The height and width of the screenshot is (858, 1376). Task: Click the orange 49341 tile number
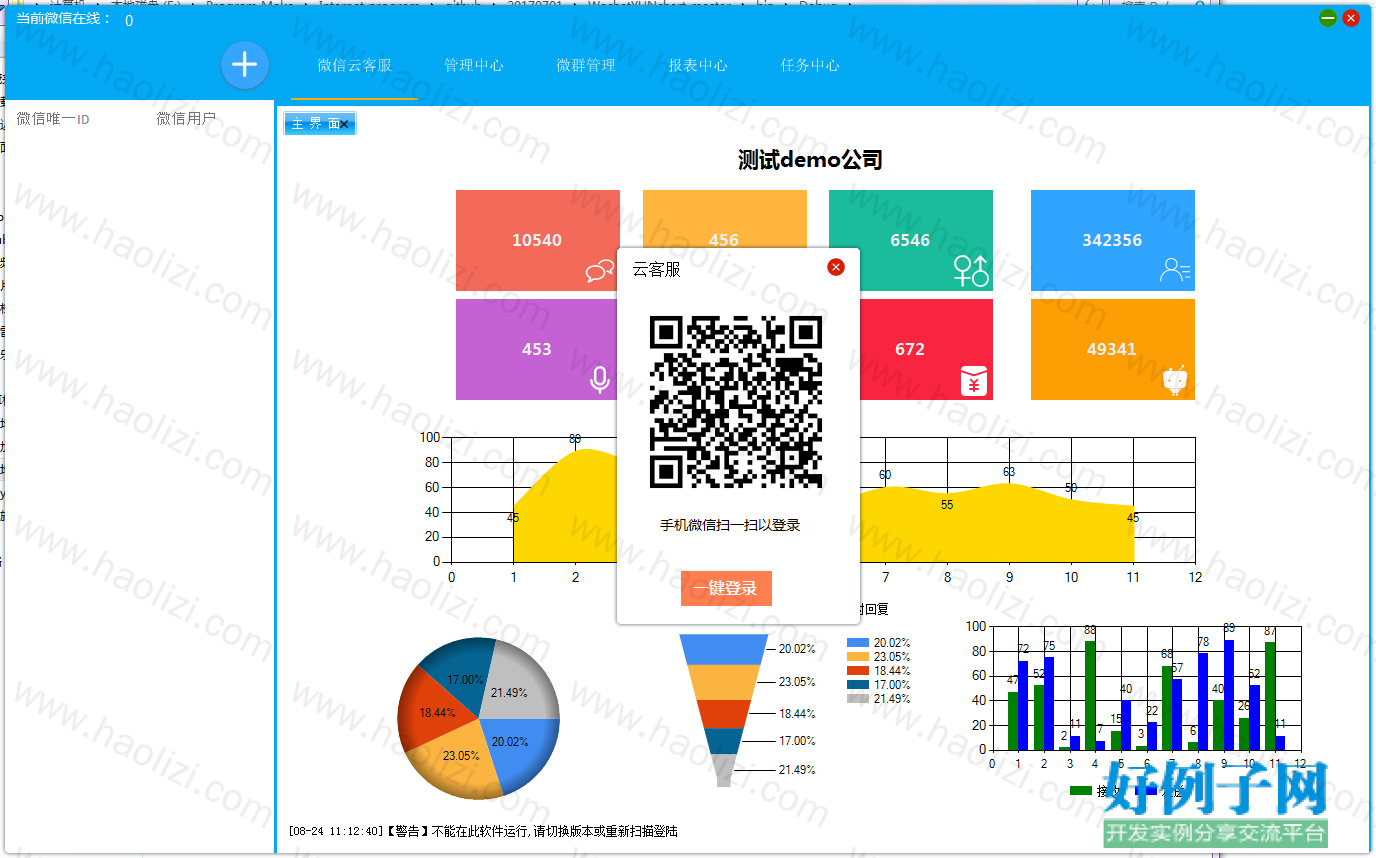point(1112,349)
